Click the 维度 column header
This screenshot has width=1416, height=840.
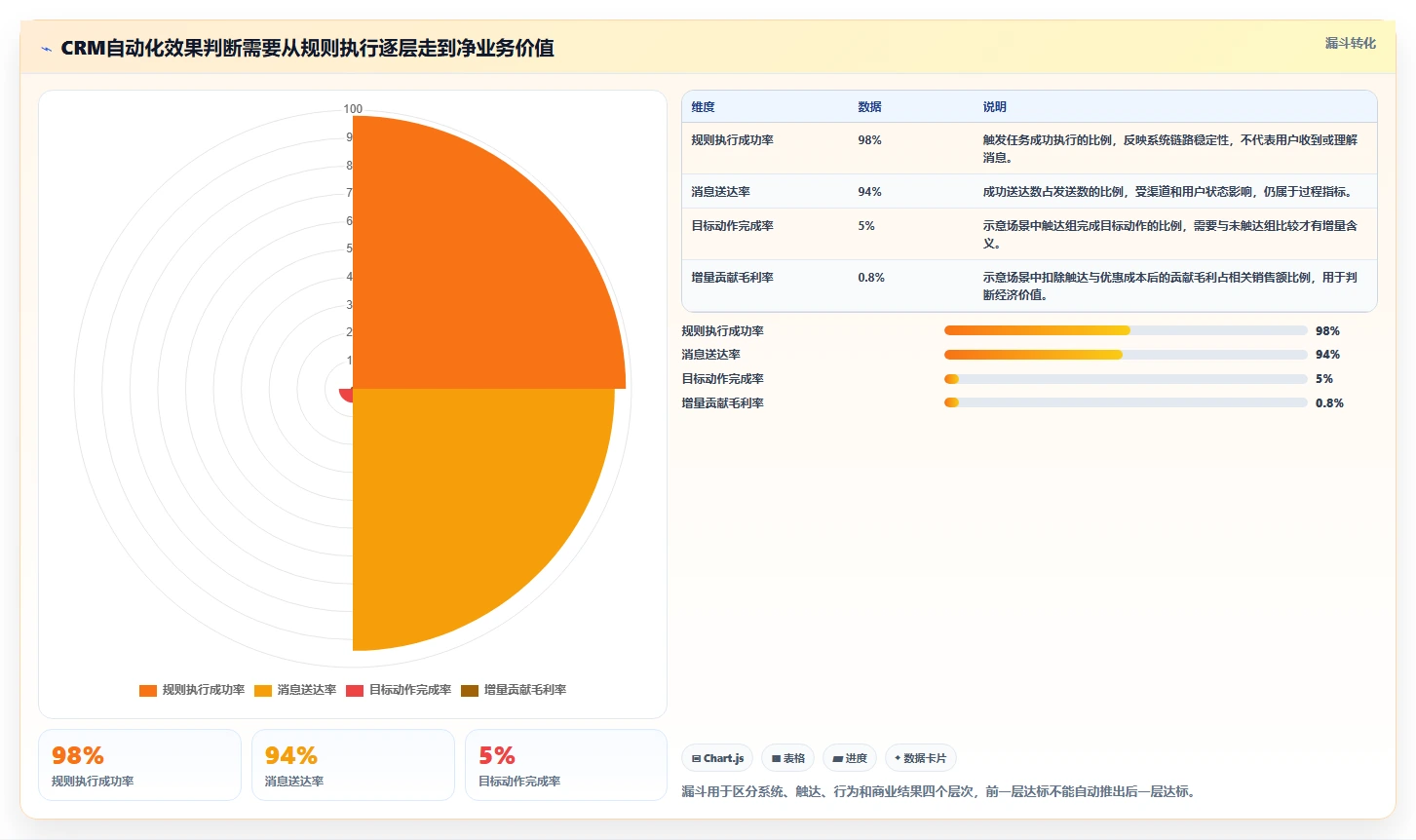point(704,107)
